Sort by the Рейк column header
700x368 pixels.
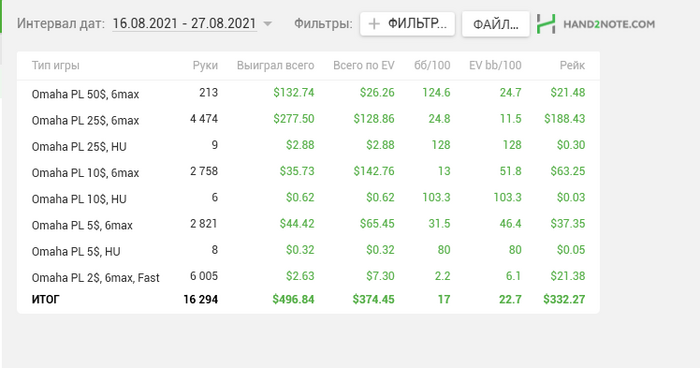coord(572,65)
